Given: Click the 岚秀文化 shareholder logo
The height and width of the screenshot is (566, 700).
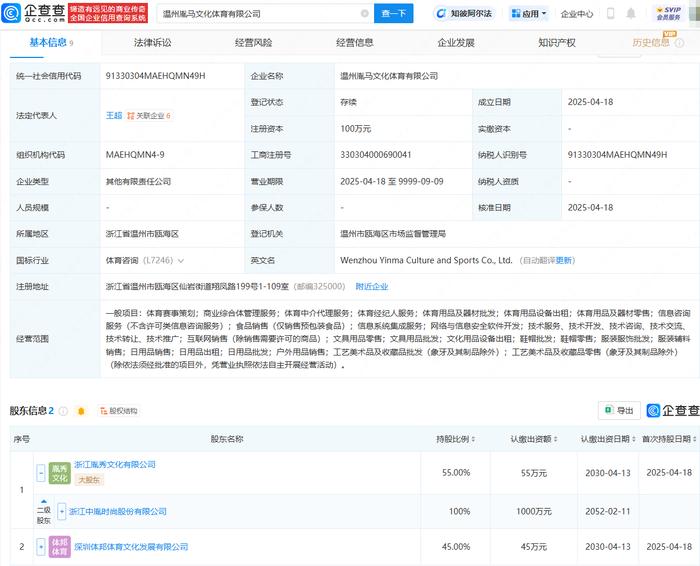Looking at the screenshot, I should [60, 473].
